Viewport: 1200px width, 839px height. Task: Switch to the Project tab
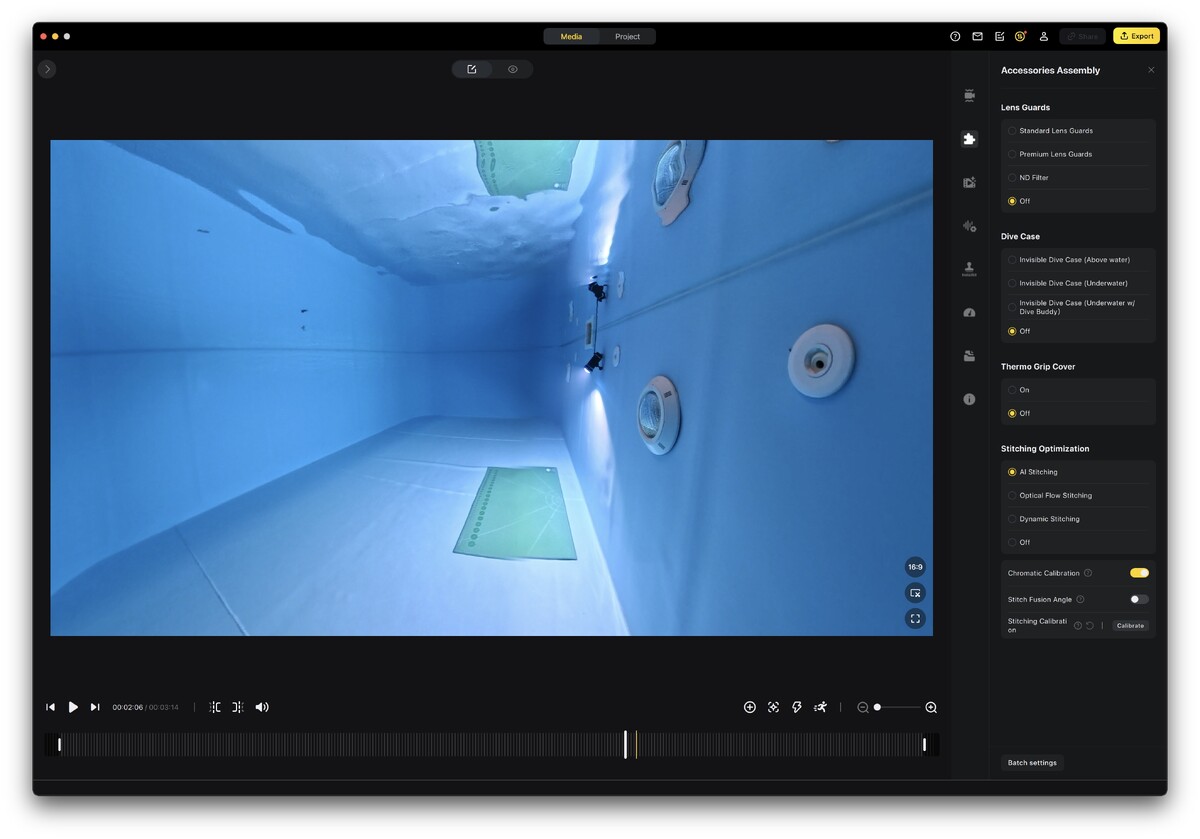627,37
